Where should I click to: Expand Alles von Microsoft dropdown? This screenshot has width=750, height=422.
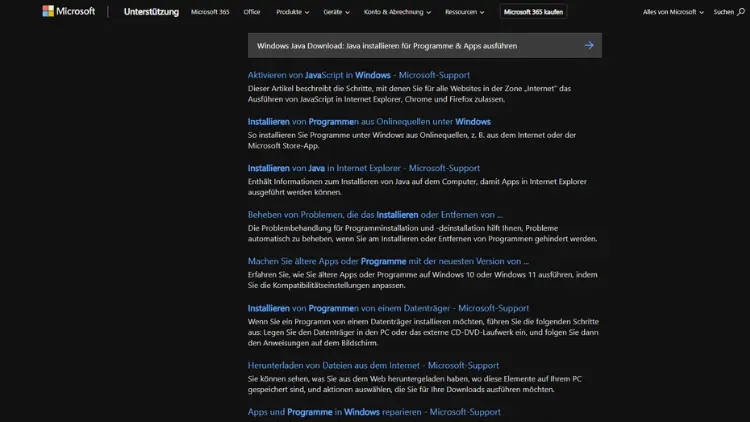tap(673, 12)
